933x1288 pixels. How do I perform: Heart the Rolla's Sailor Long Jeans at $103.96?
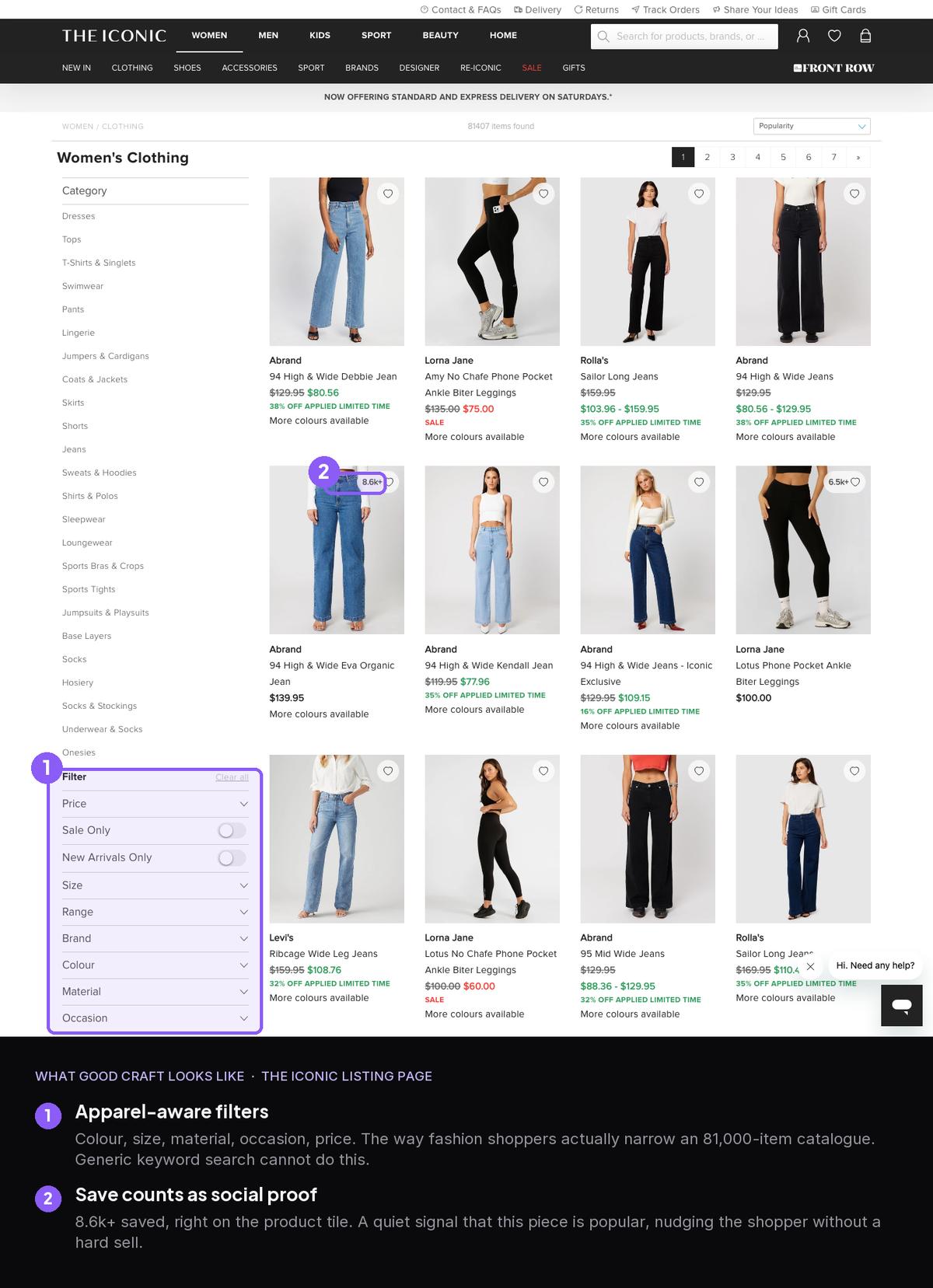pos(699,194)
